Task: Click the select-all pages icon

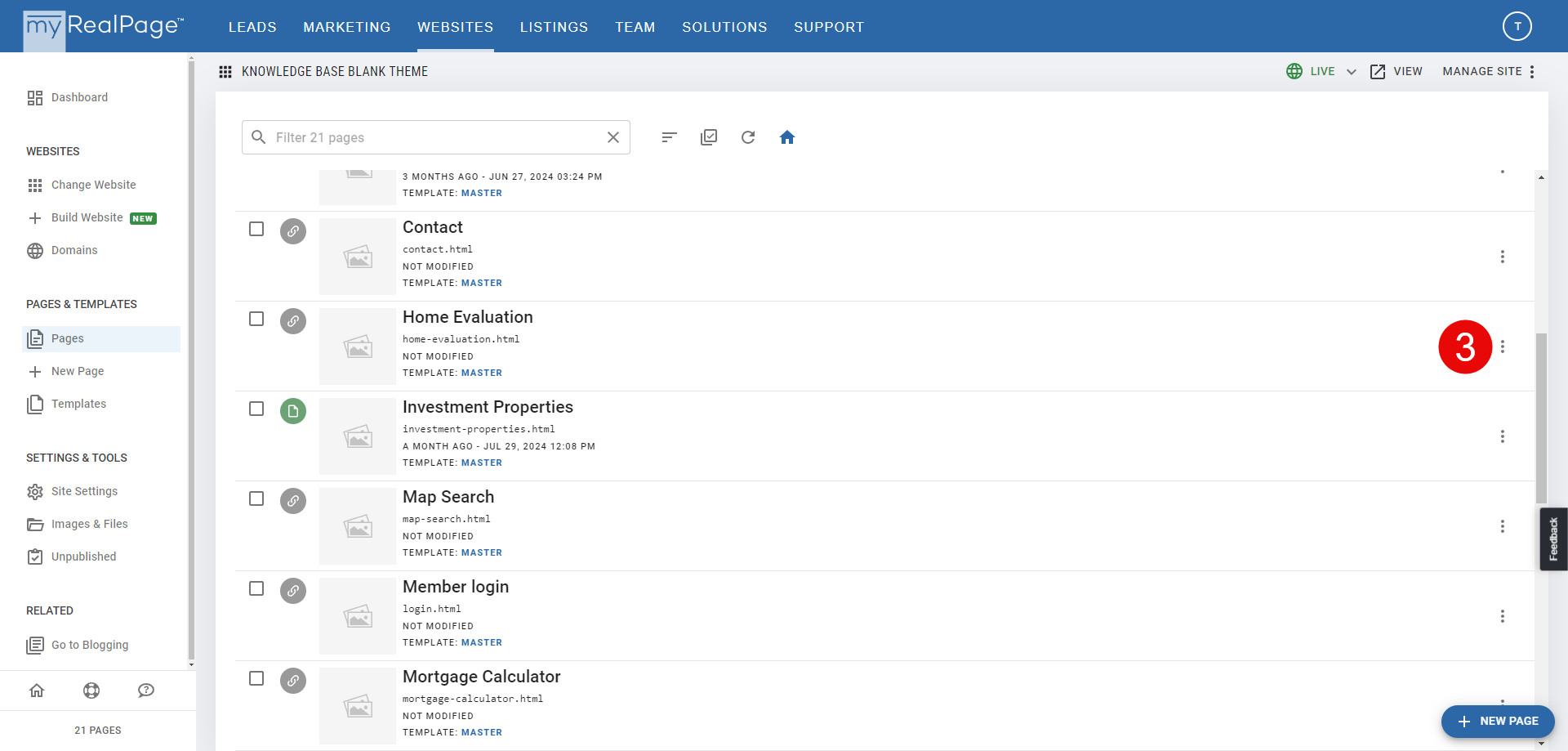Action: click(709, 137)
